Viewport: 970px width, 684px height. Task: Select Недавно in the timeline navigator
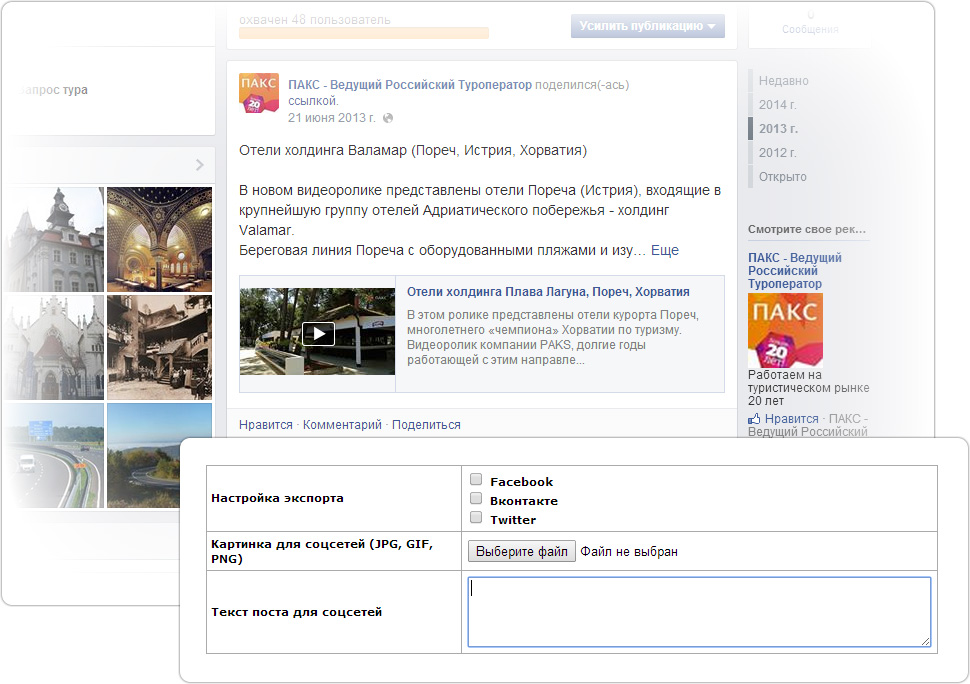tap(784, 81)
